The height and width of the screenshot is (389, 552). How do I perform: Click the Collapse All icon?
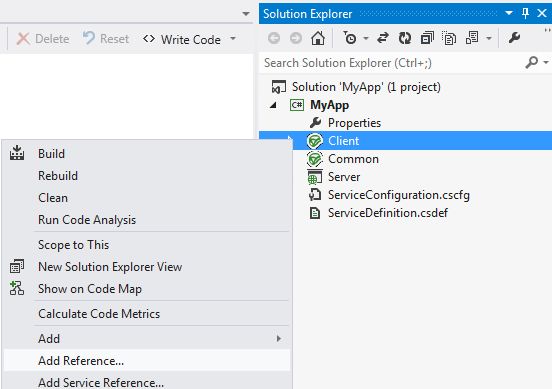coord(427,38)
